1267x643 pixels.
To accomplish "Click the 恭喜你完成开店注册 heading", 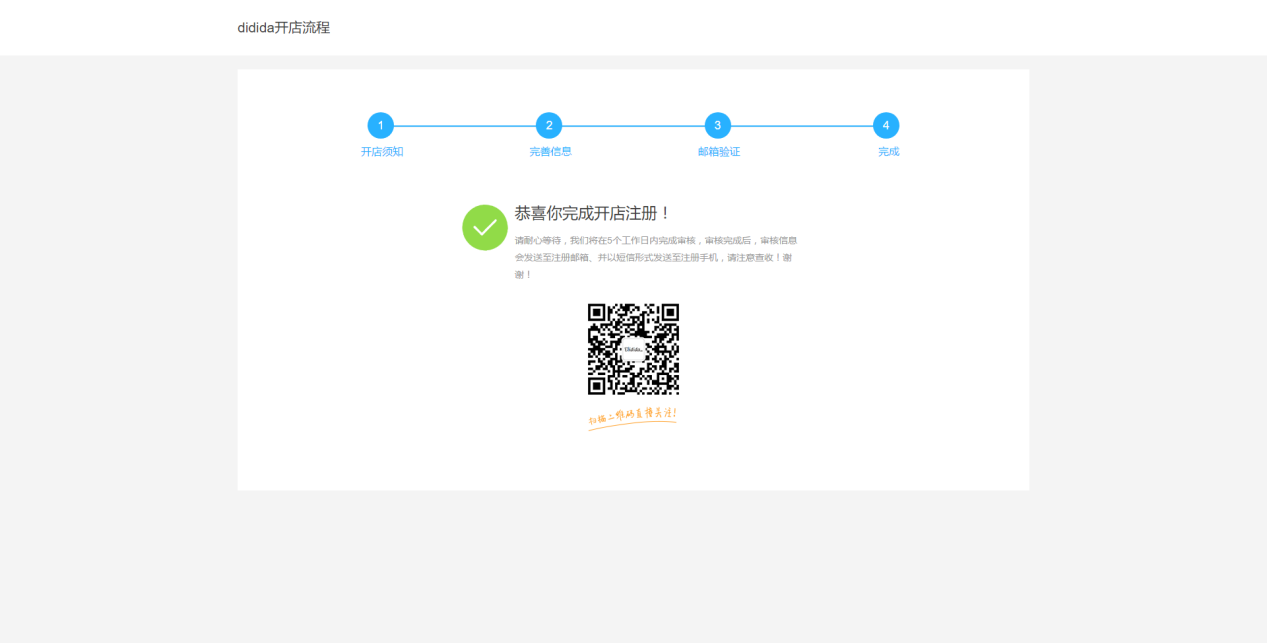I will [x=592, y=213].
